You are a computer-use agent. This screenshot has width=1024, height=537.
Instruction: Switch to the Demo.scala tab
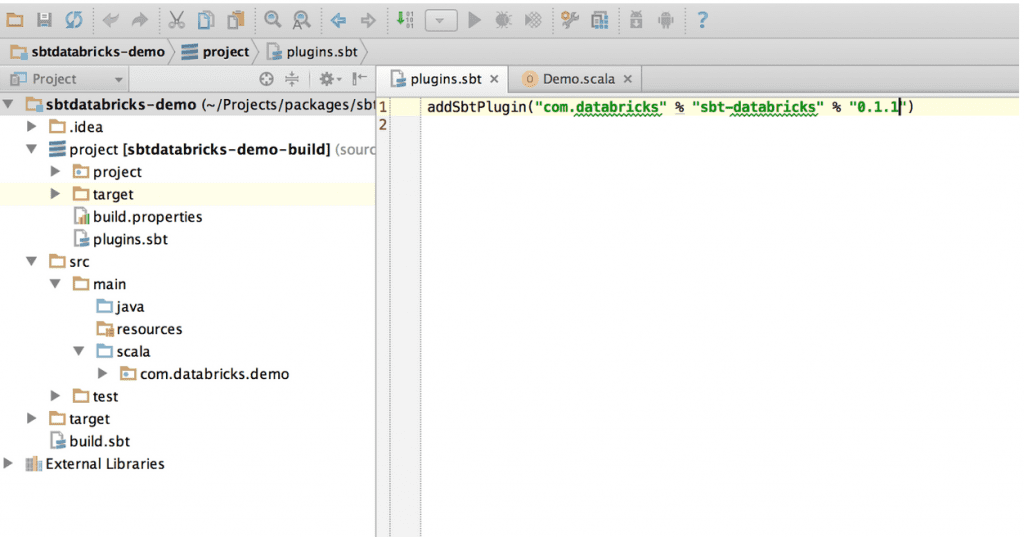(569, 79)
